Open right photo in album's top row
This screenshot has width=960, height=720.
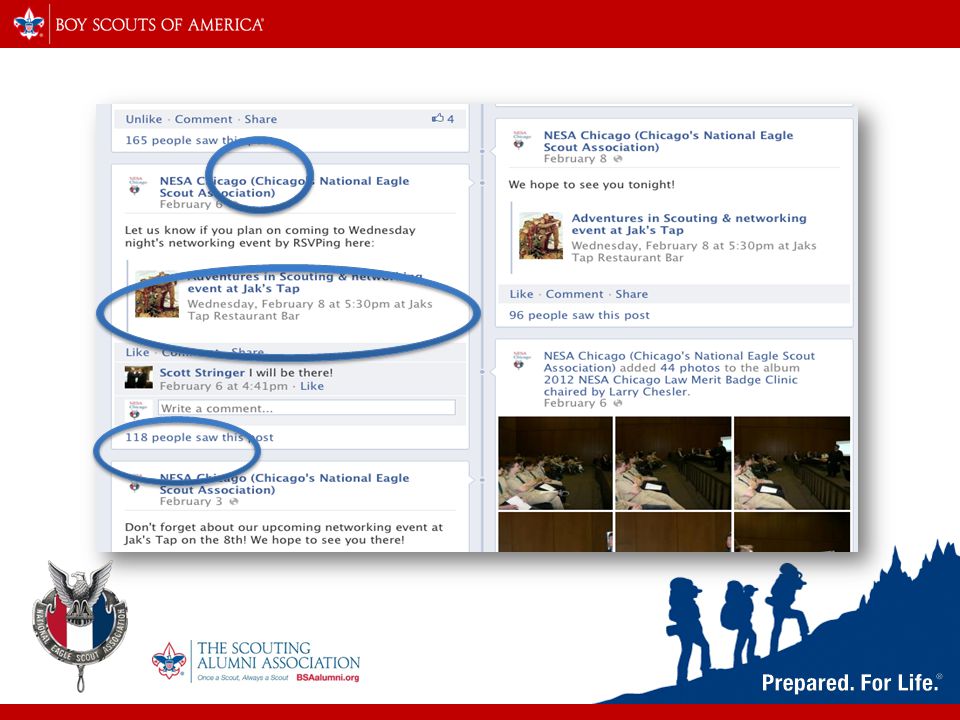tap(792, 463)
